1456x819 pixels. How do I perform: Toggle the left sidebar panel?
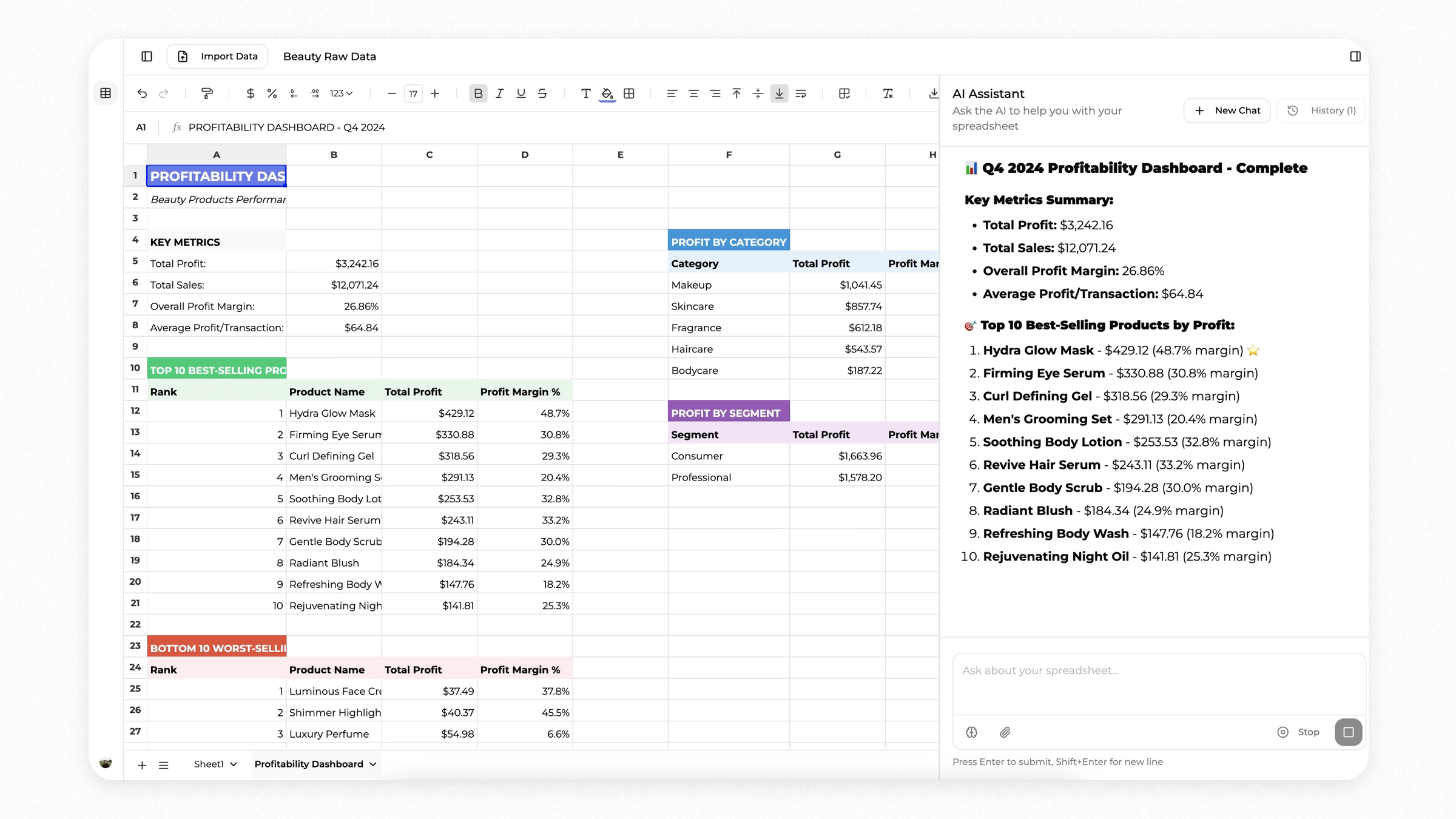147,56
